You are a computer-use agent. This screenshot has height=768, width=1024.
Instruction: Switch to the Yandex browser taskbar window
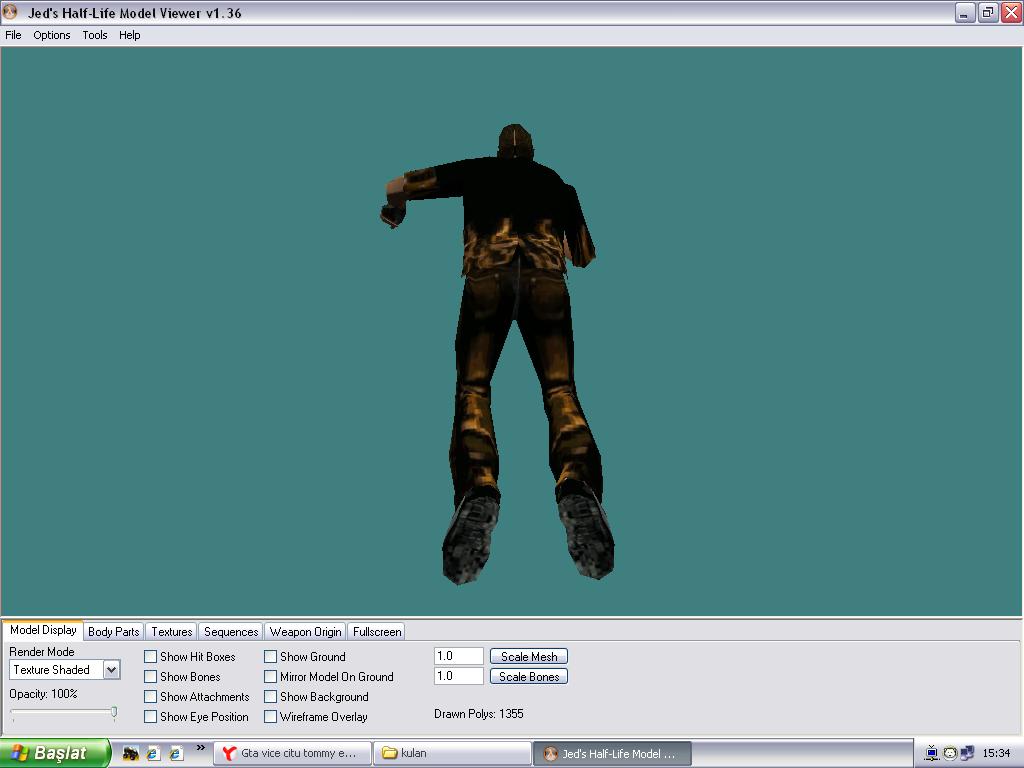[x=292, y=754]
